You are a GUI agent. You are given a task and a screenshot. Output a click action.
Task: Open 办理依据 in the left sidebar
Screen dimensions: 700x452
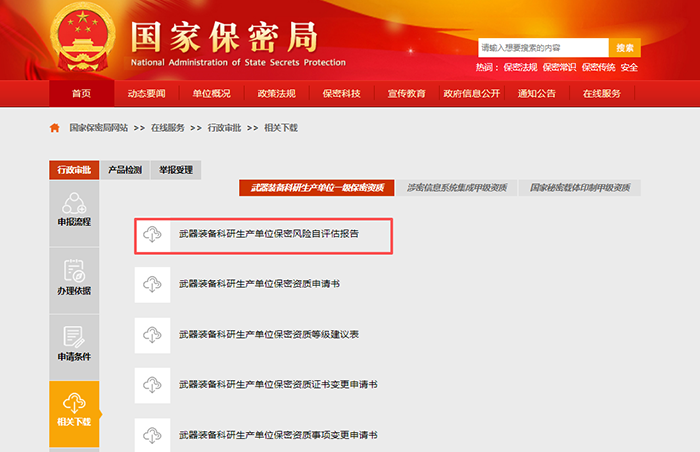pyautogui.click(x=74, y=276)
